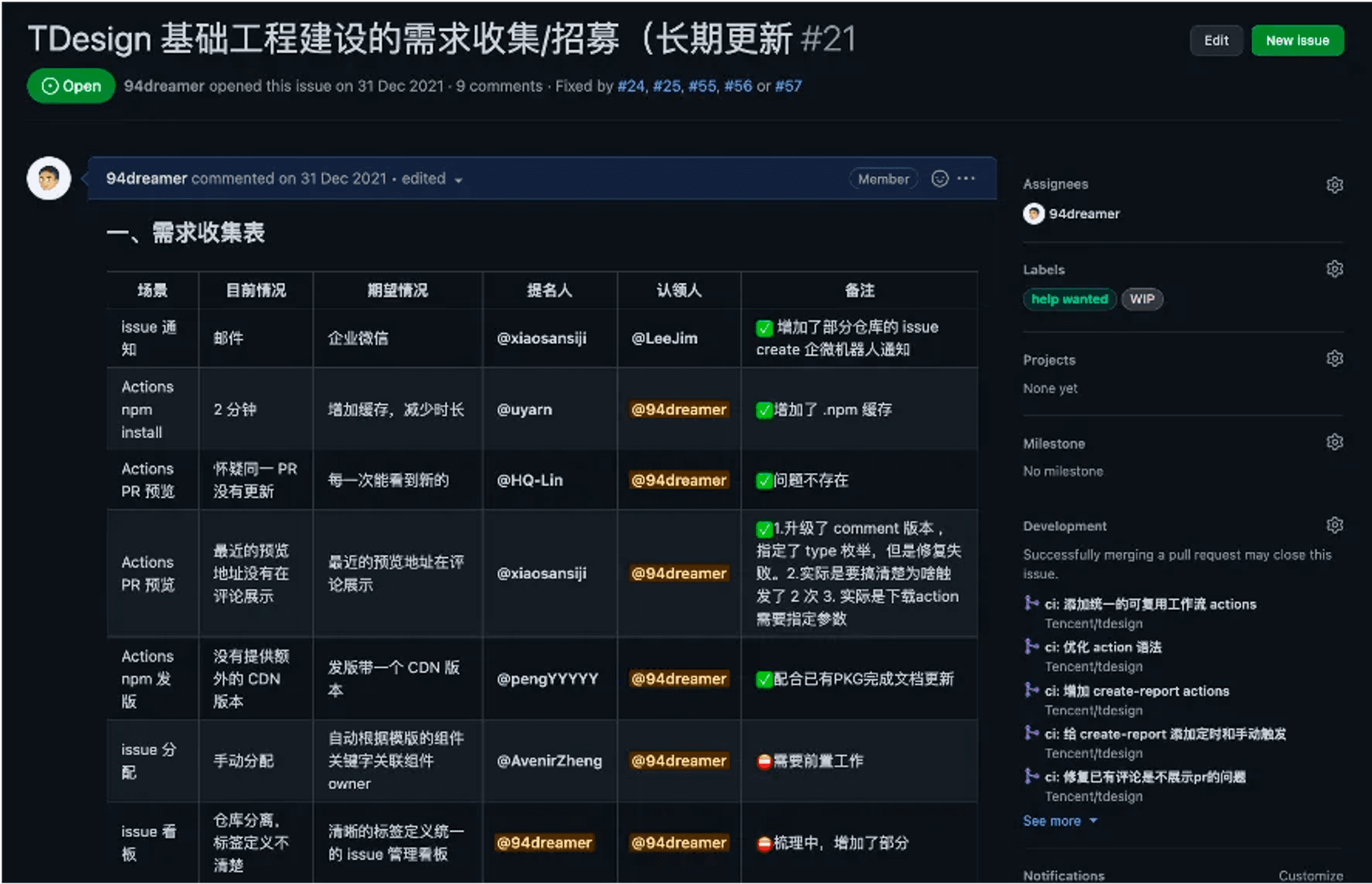Click merge icon beside 添加统一的可复用工作流 PR
Screen dimensions: 1372x884
(1031, 603)
